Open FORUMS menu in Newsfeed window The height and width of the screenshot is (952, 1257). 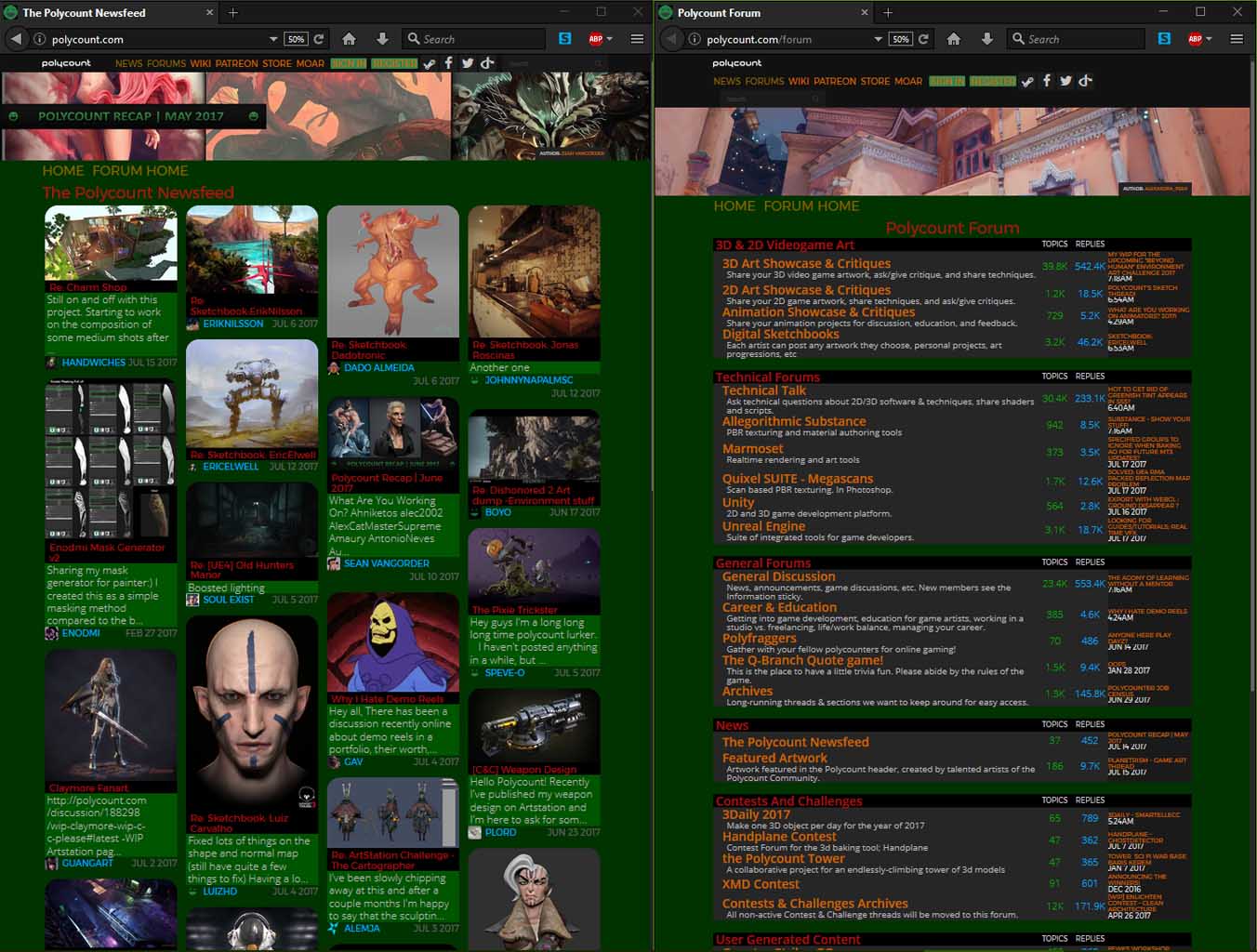point(166,63)
